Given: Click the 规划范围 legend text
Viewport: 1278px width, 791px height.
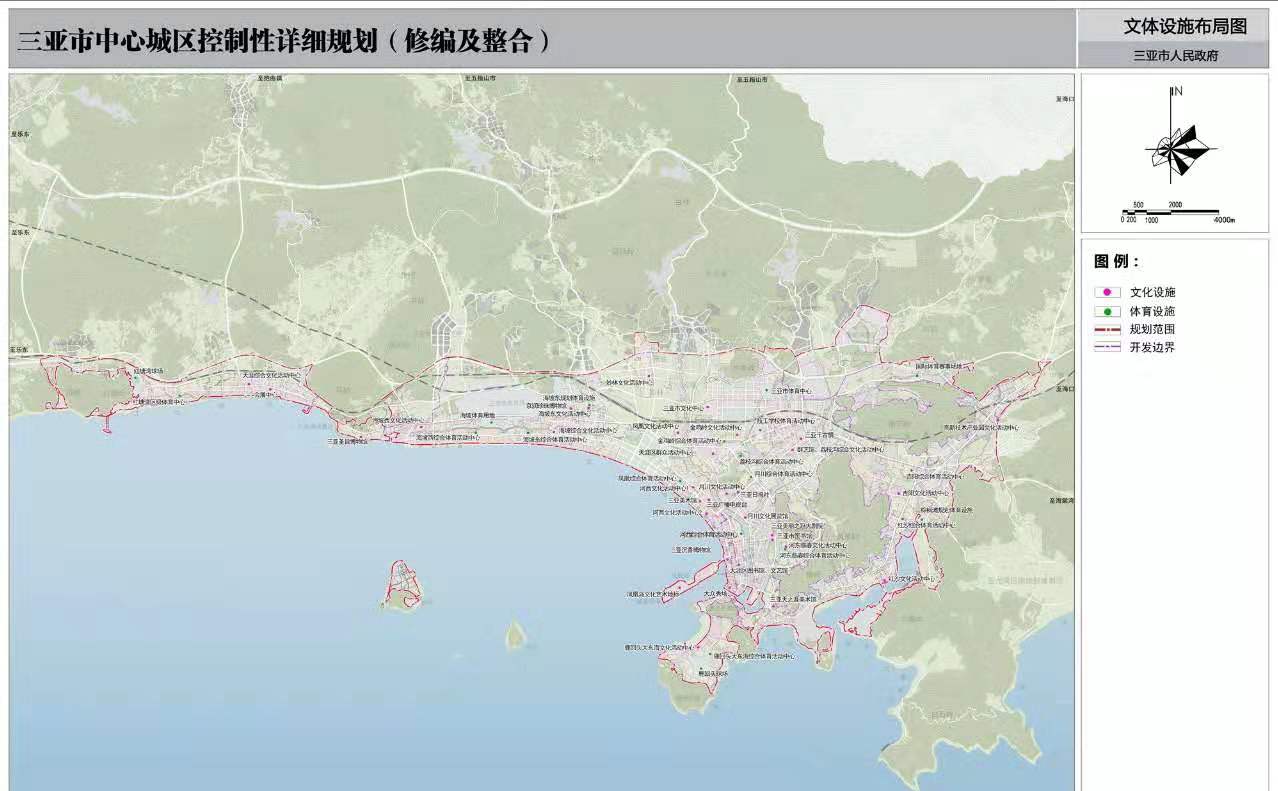Looking at the screenshot, I should click(x=1152, y=329).
